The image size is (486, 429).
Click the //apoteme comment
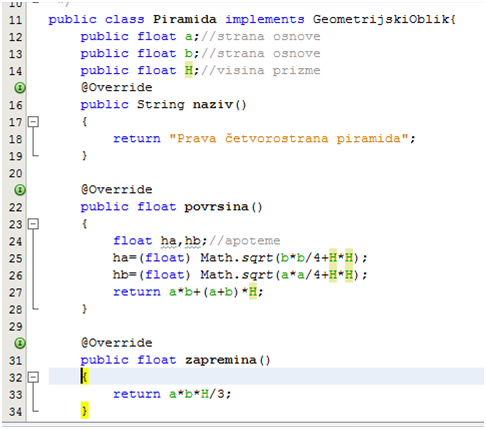245,241
